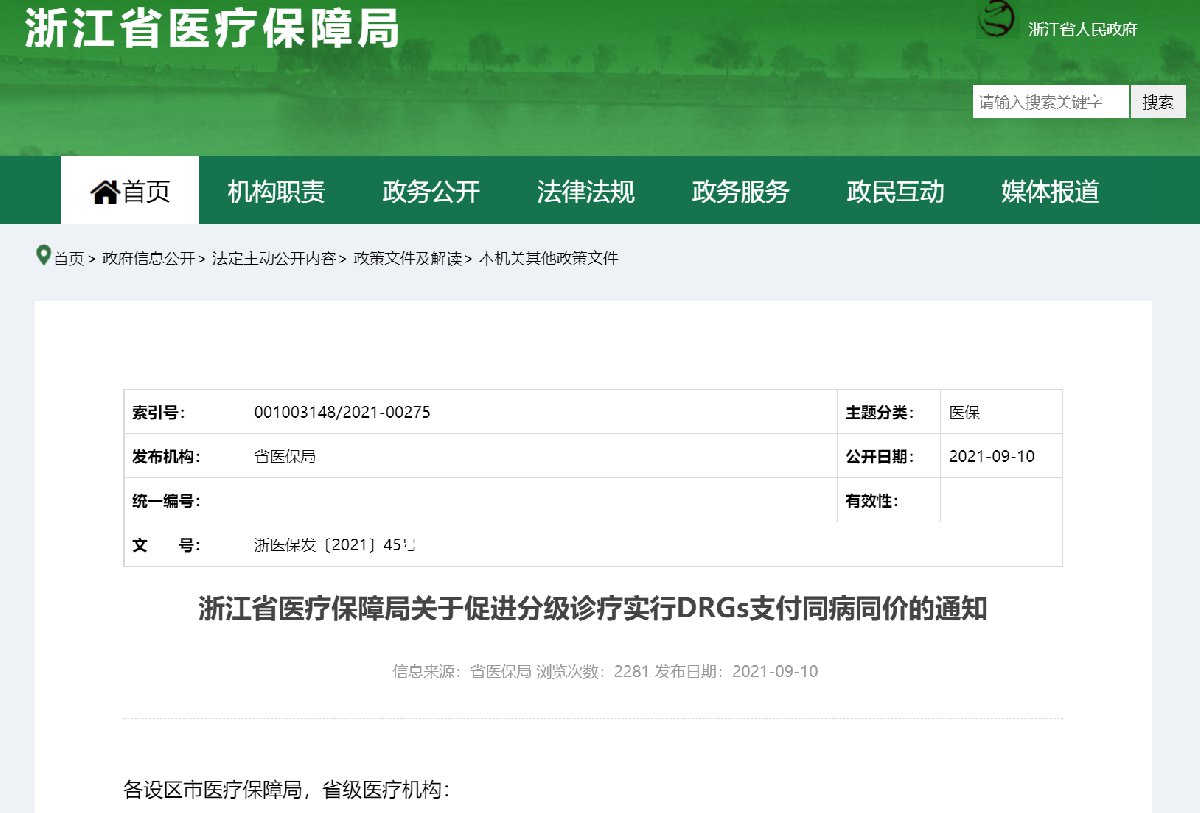Go to the 政务公开 section
The width and height of the screenshot is (1200, 813).
431,191
